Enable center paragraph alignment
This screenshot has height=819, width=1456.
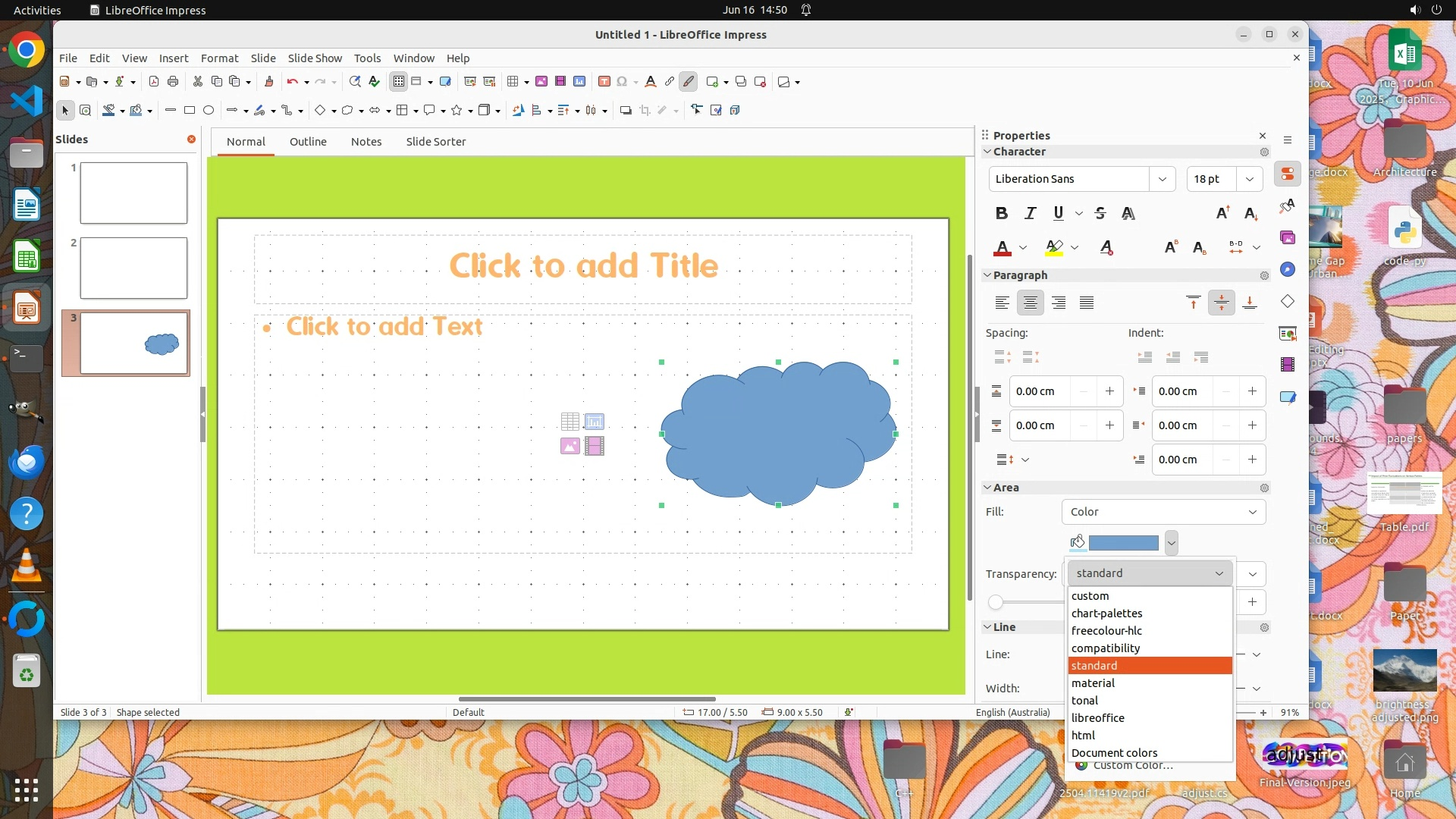pos(1030,303)
